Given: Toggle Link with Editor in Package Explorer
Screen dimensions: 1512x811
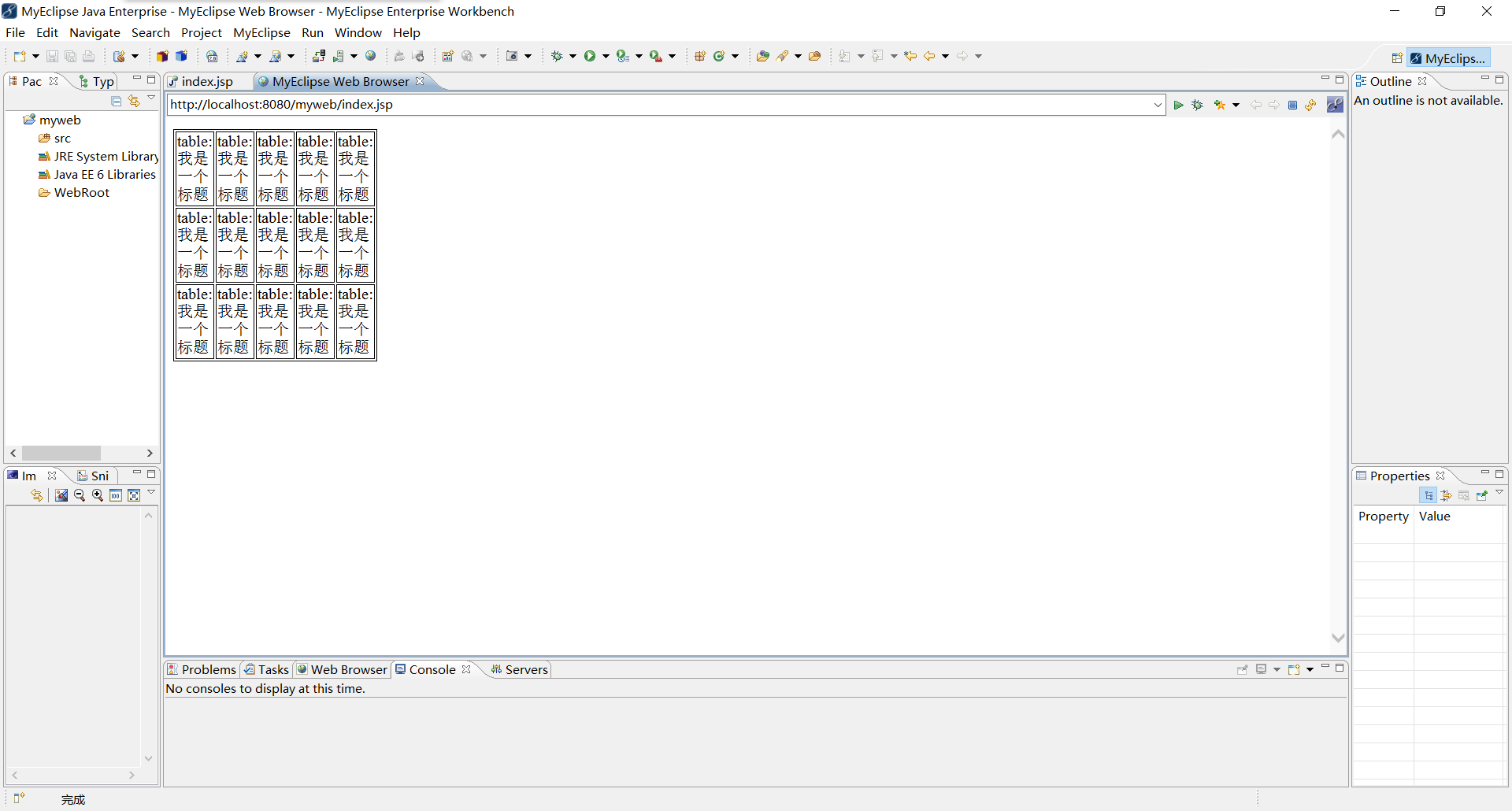Looking at the screenshot, I should pyautogui.click(x=134, y=101).
